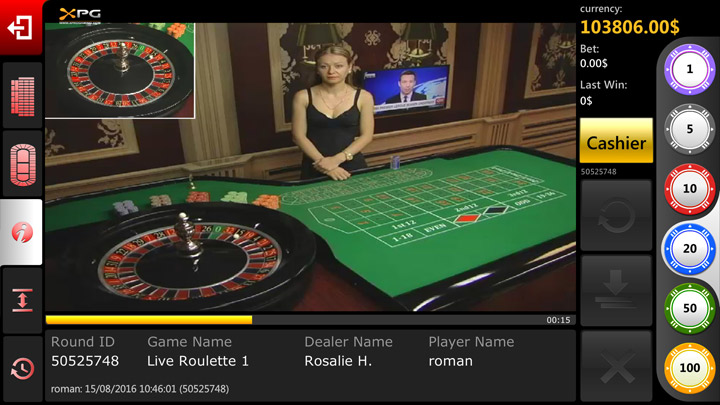Screen dimensions: 720x405
Task: Click the XPG logo
Action: coord(80,15)
